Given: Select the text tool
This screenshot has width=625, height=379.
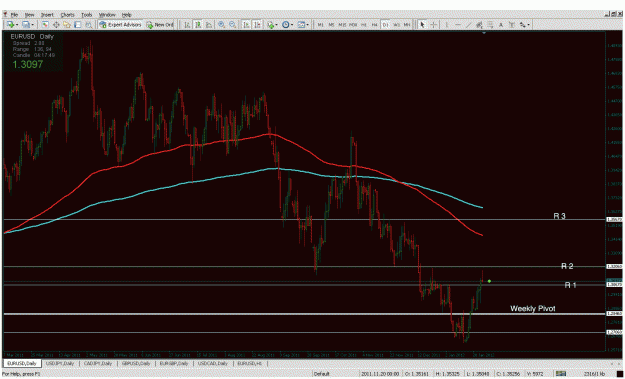Looking at the screenshot, I should (501, 25).
